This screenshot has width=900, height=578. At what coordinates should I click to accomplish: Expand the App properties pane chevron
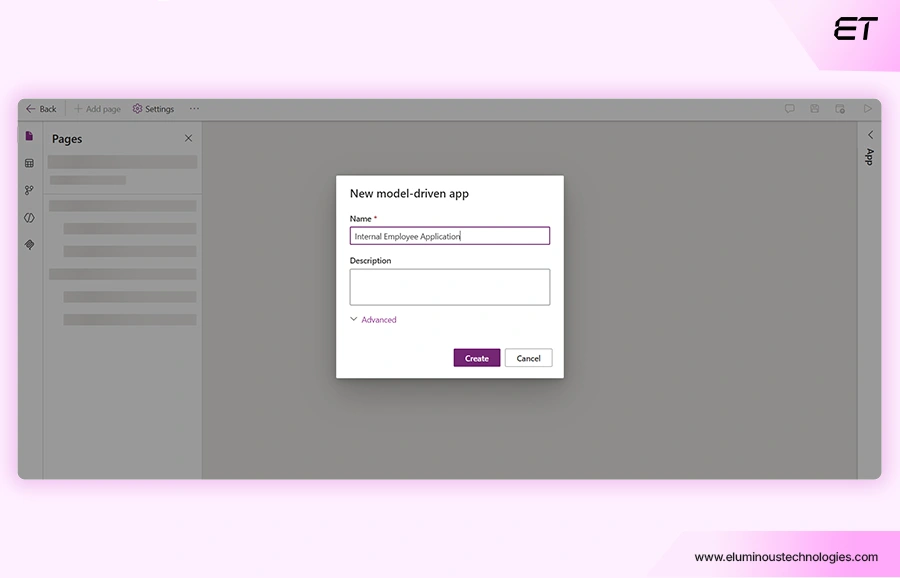point(870,135)
